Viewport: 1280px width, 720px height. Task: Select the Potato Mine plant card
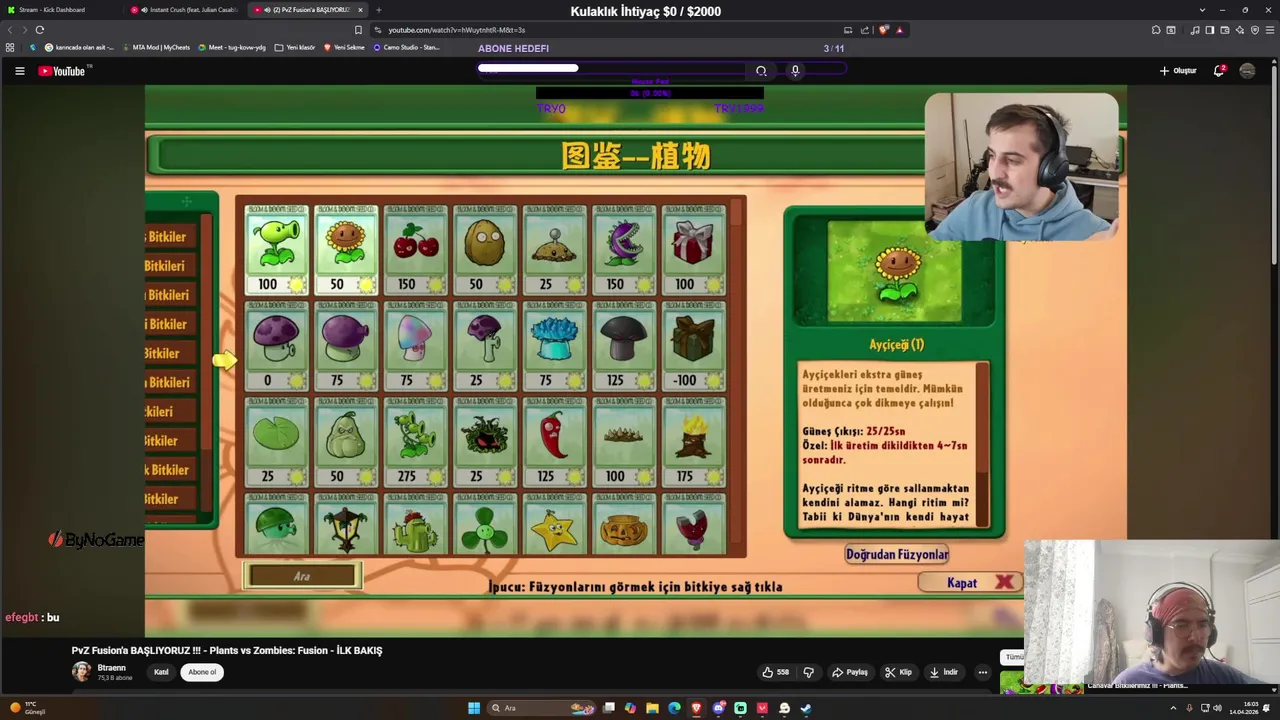click(555, 250)
